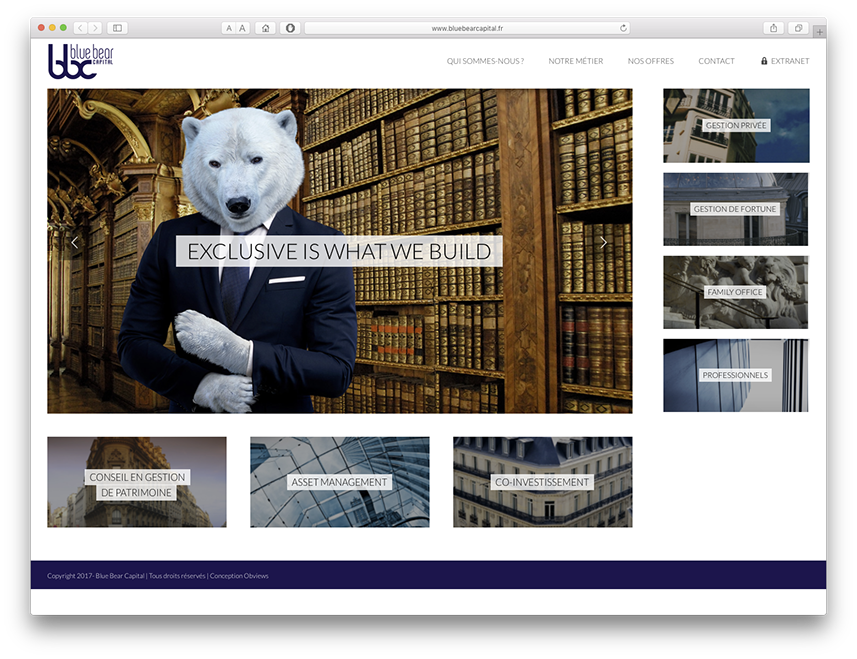The height and width of the screenshot is (659, 857).
Task: Open the Qui sommes-nous menu item
Action: pyautogui.click(x=485, y=61)
